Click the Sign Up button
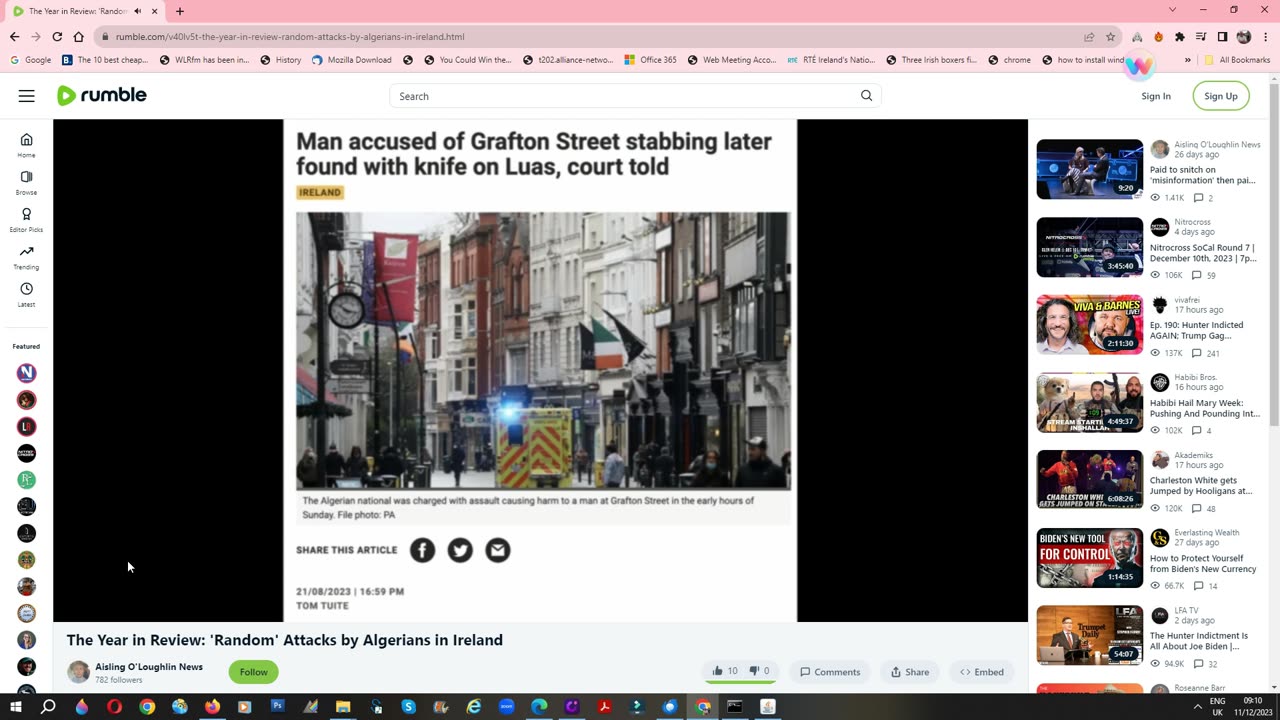The image size is (1280, 720). tap(1220, 96)
